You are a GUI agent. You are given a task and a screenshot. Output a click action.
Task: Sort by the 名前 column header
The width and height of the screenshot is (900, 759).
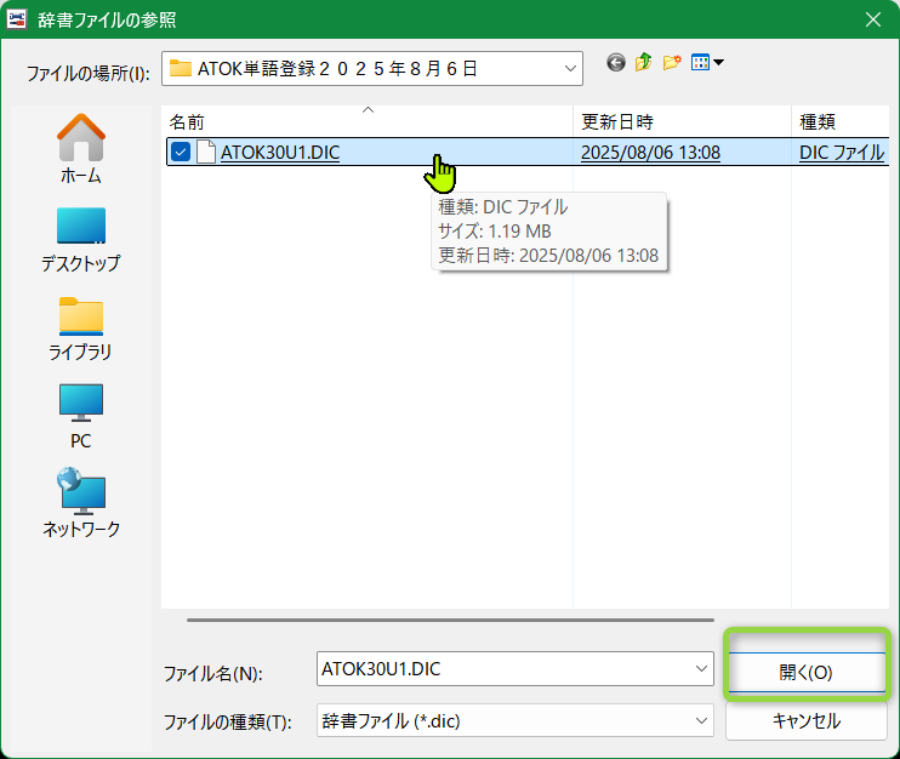tap(367, 122)
